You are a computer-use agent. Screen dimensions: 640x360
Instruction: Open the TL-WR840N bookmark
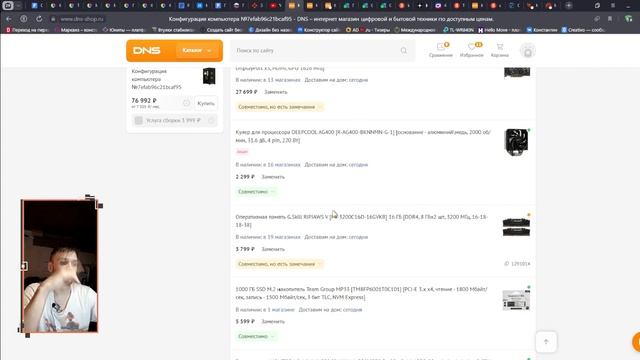click(458, 30)
